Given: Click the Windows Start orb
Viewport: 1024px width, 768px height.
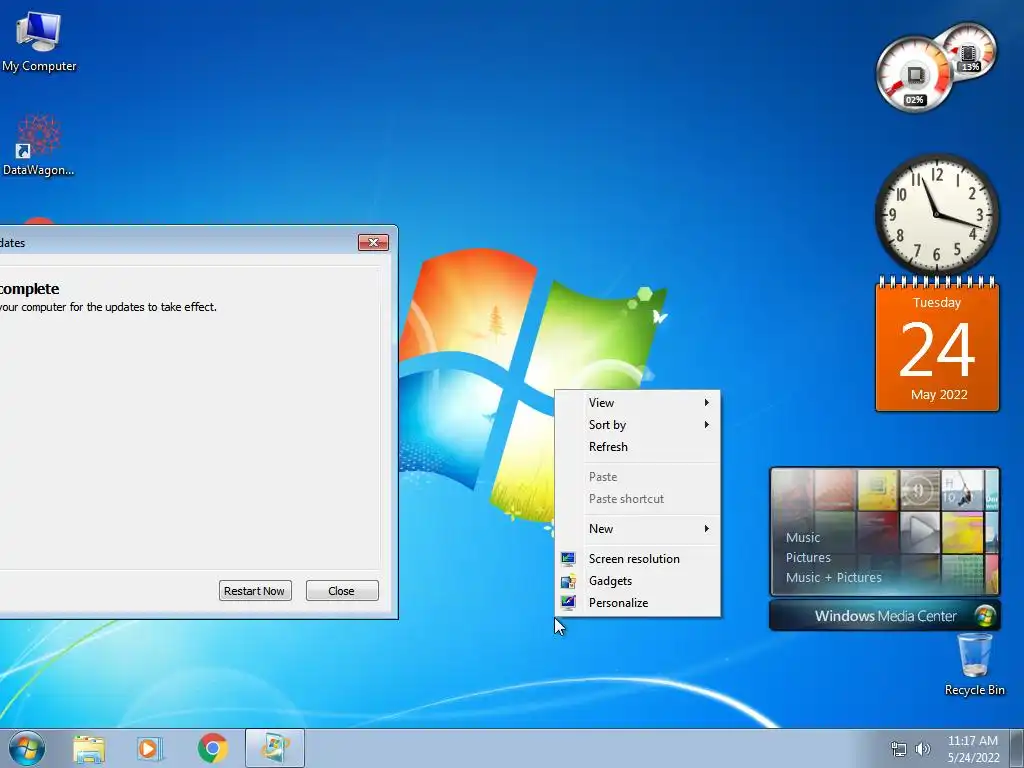Looking at the screenshot, I should [x=27, y=748].
